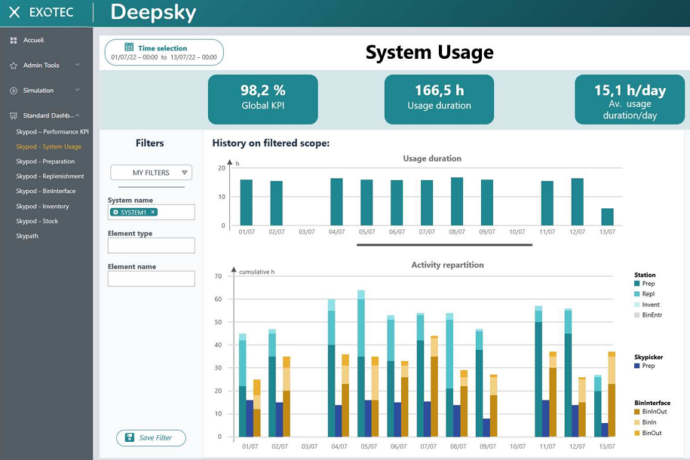690x460 pixels.
Task: Click the Station BinEntr legend swatch
Action: point(637,315)
